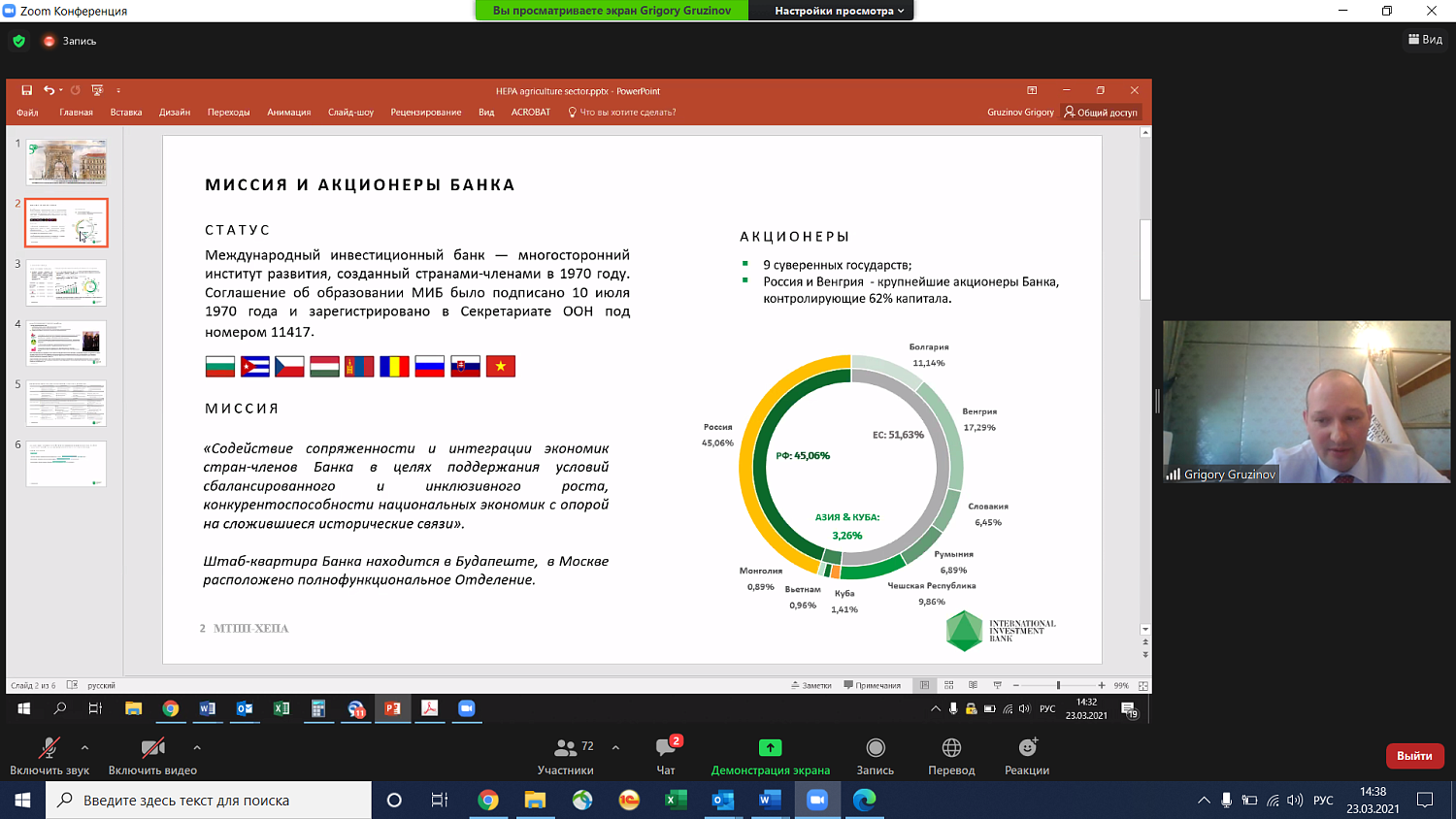This screenshot has height=819, width=1456.
Task: Click the green encryption shield icon
Action: (x=18, y=41)
